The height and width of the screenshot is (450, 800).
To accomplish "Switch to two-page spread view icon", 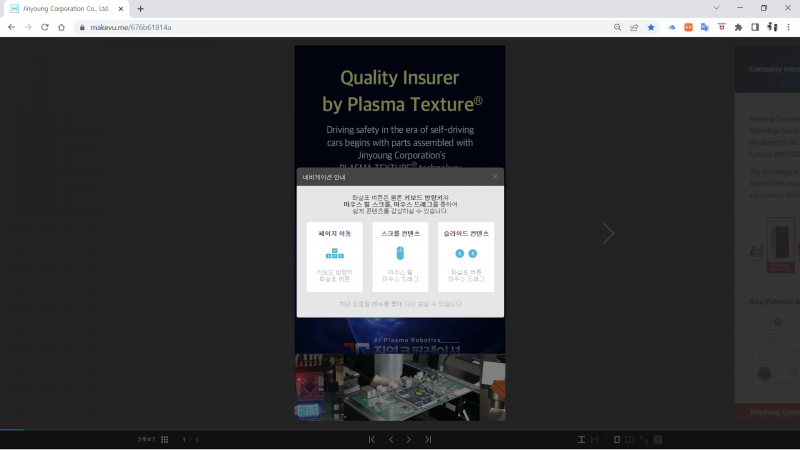I will pyautogui.click(x=630, y=439).
